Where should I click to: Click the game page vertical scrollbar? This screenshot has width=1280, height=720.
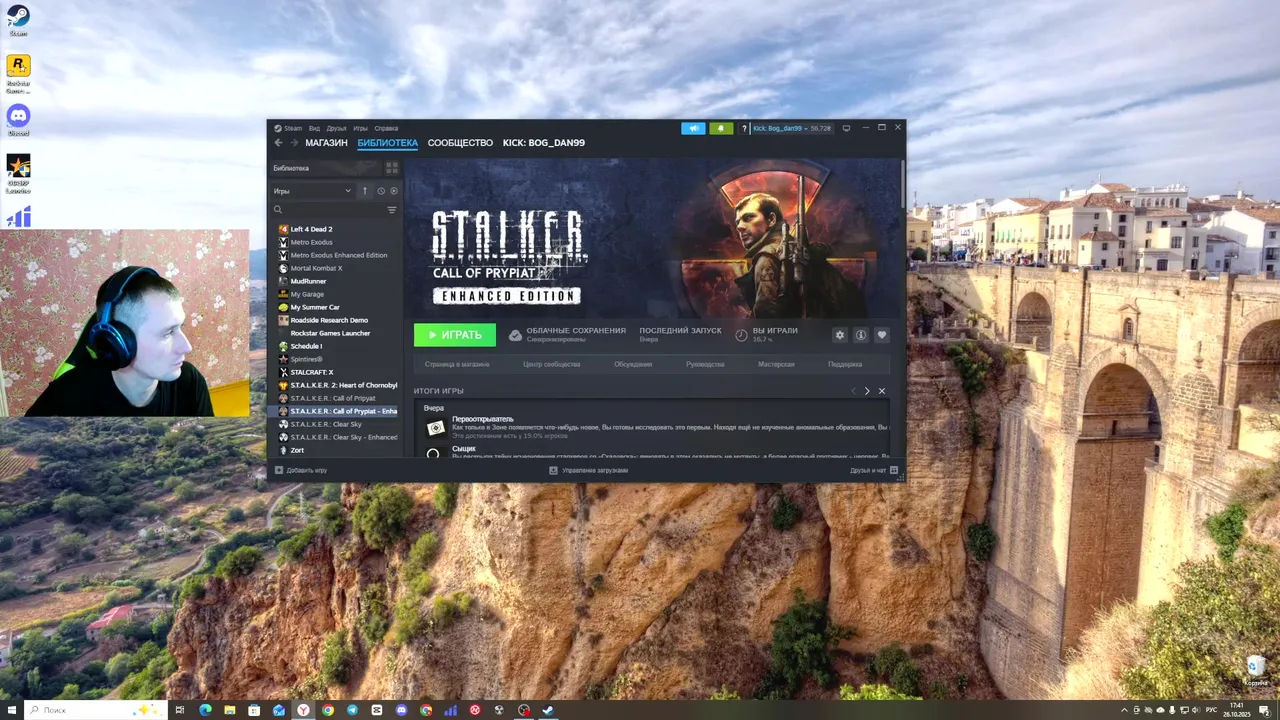(902, 186)
